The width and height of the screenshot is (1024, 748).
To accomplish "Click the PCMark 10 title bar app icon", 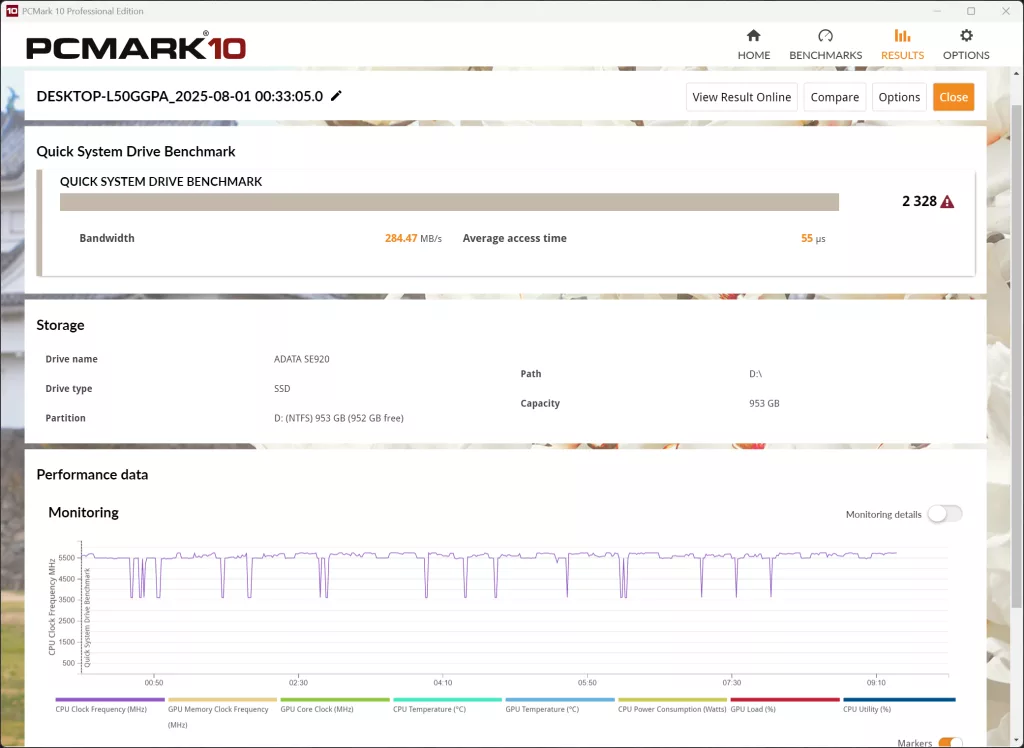I will 12,11.
